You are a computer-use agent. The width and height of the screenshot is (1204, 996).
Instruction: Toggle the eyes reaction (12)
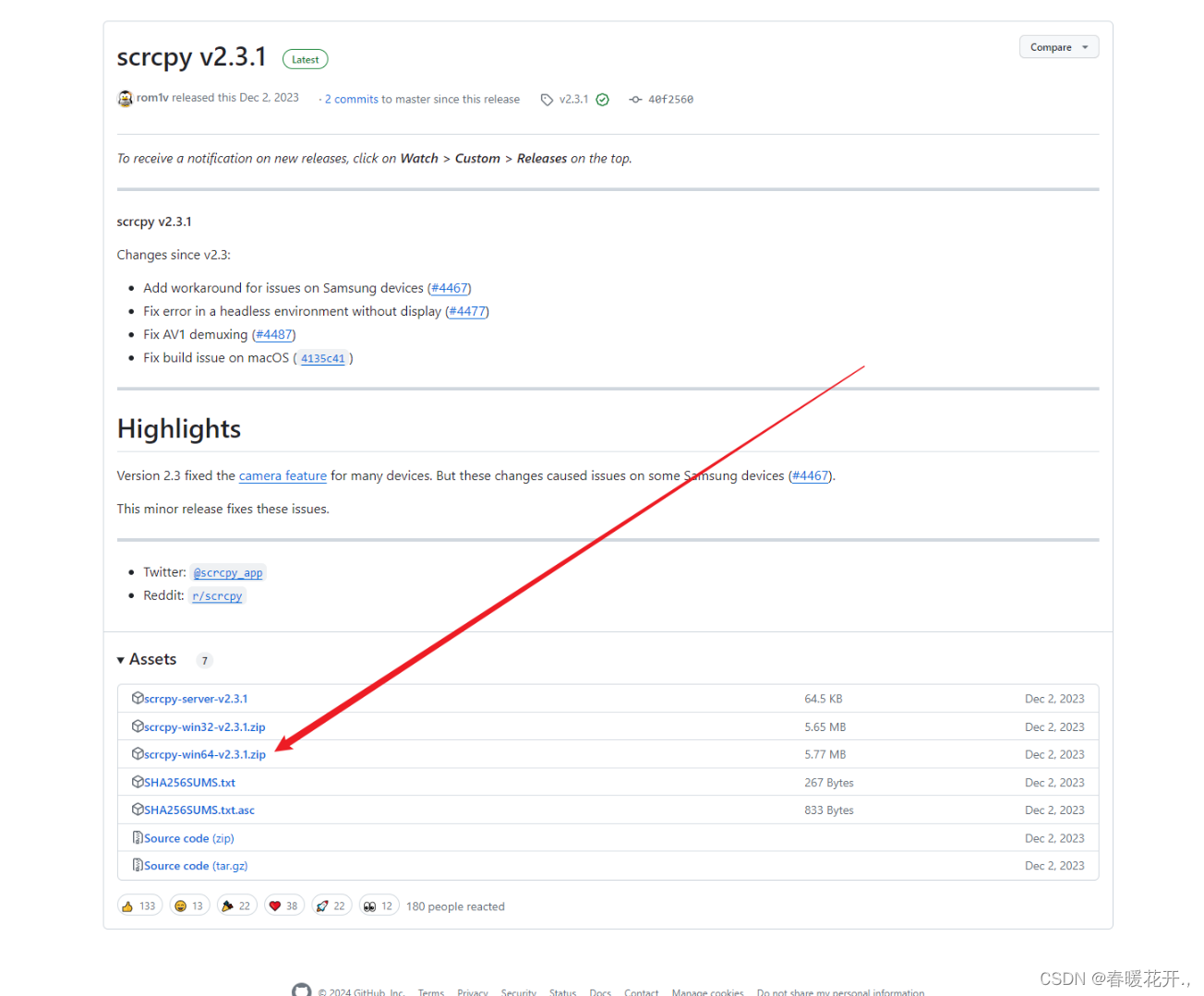click(x=379, y=906)
